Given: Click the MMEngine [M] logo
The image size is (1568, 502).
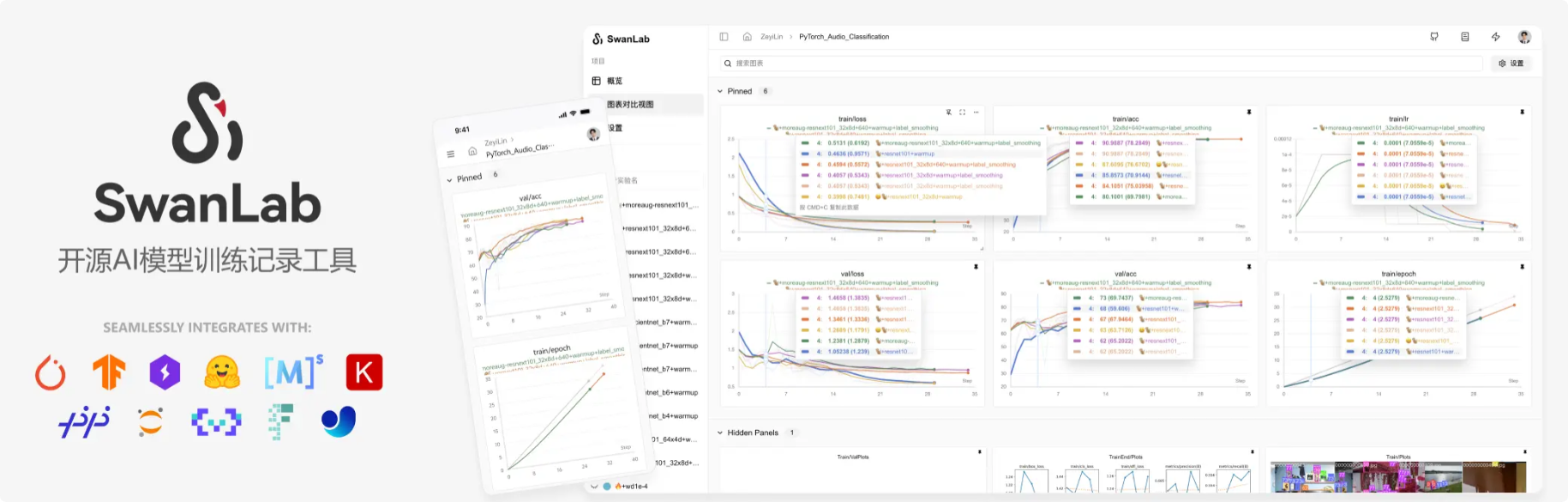Looking at the screenshot, I should click(293, 372).
